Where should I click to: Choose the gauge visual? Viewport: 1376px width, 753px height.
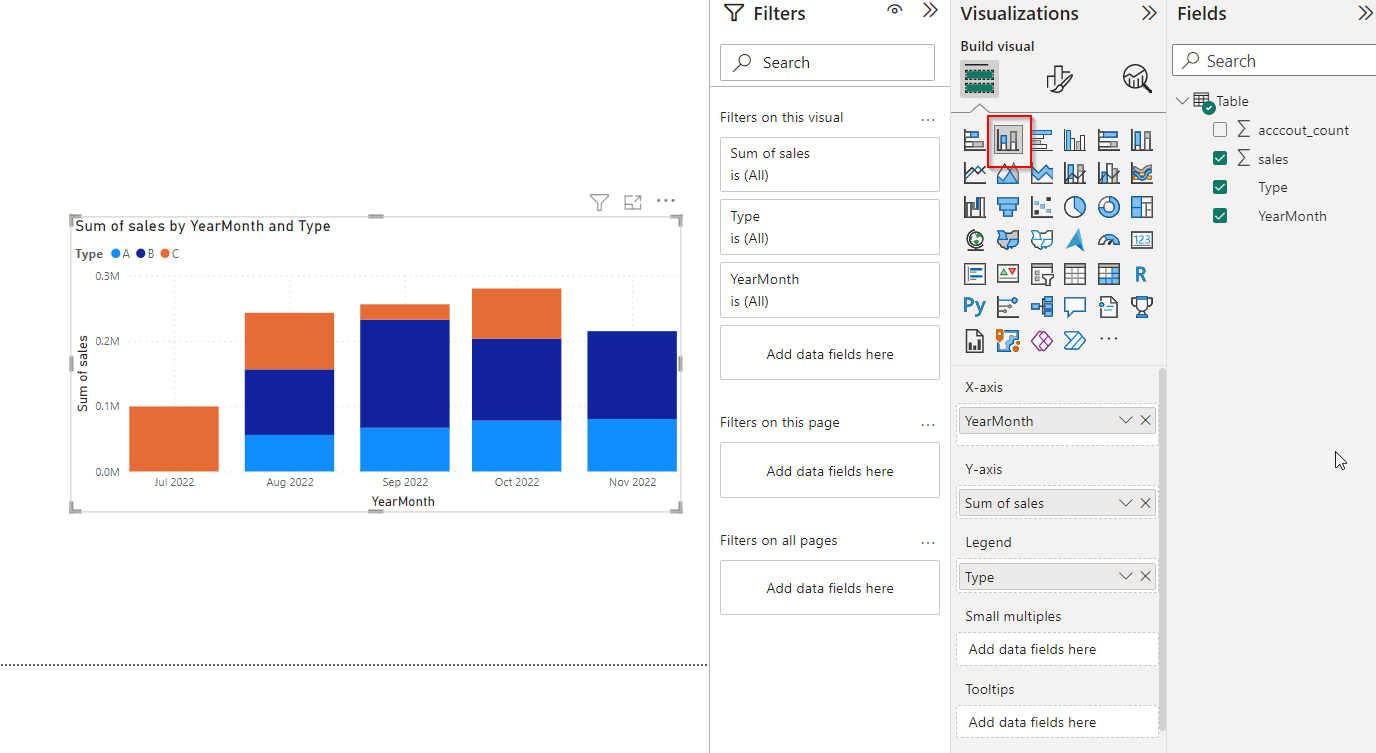(1108, 240)
